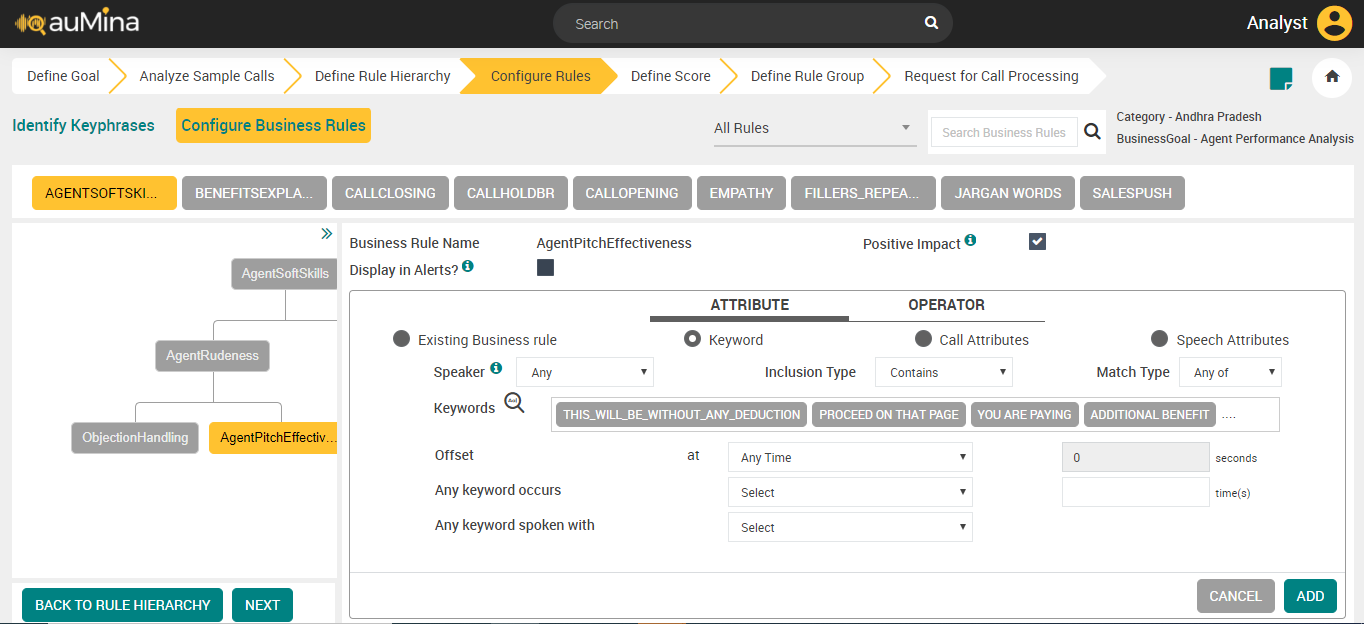Click Configure Business Rules button
The image size is (1364, 624).
[x=273, y=125]
